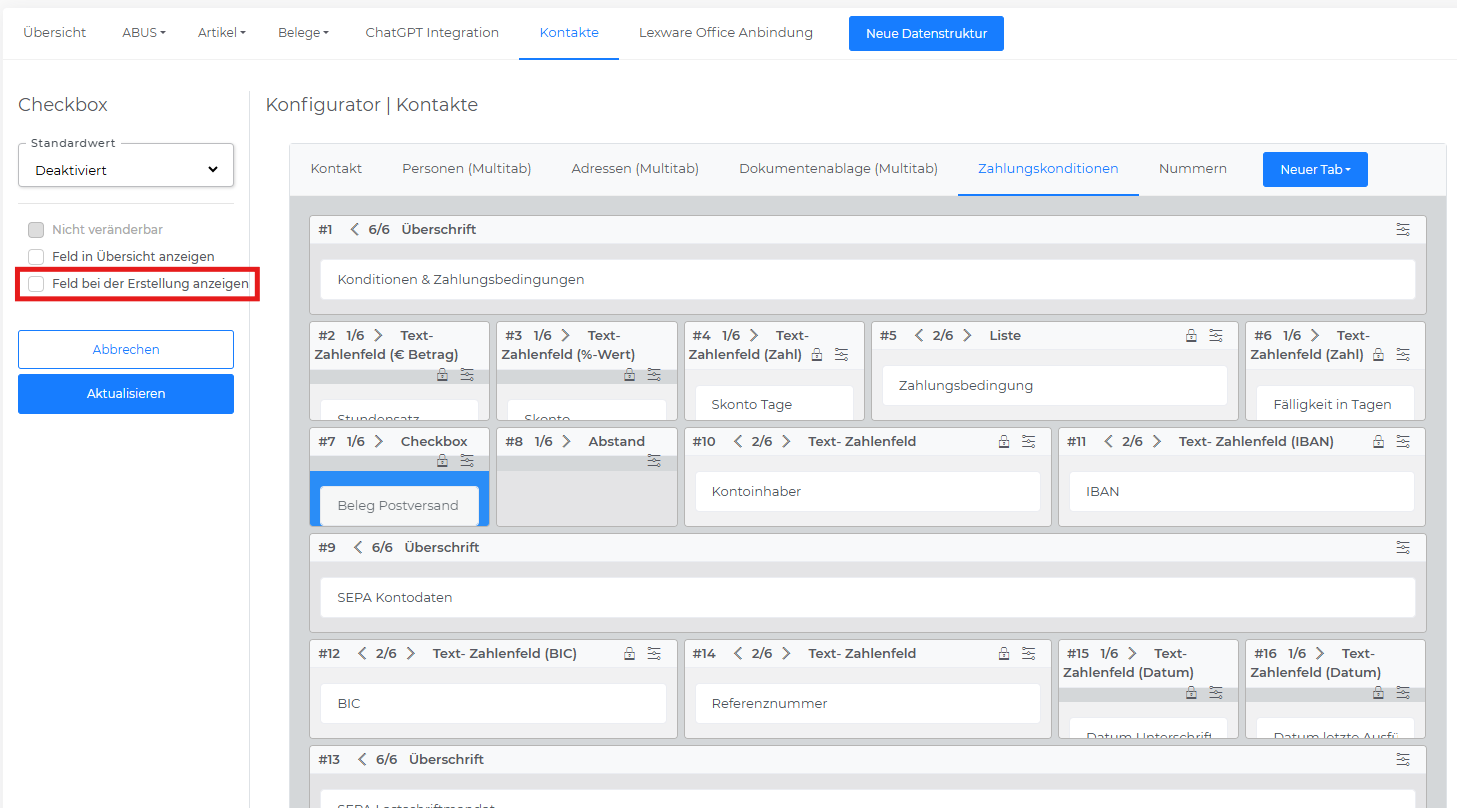Screen dimensions: 1457x808
Task: Expand the ABUS menu
Action: tap(144, 33)
